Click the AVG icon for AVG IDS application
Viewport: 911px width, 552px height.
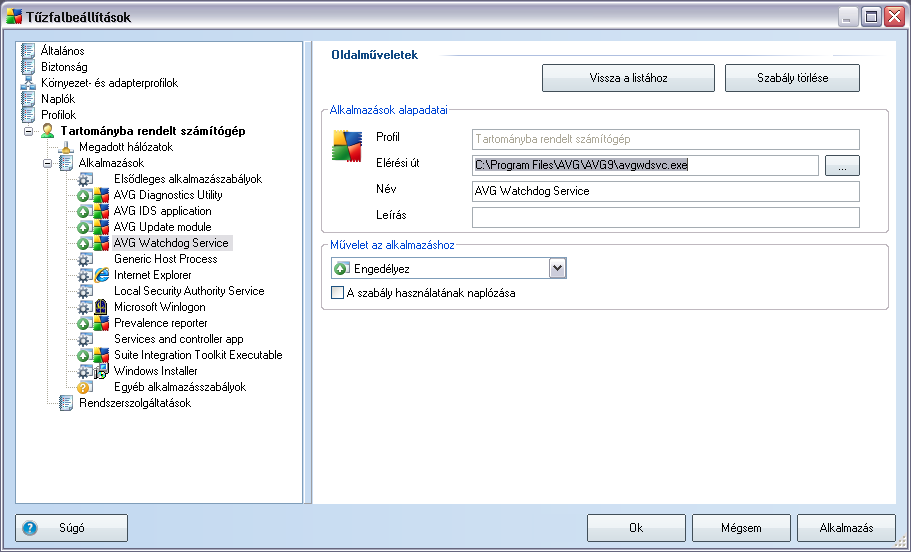click(101, 211)
